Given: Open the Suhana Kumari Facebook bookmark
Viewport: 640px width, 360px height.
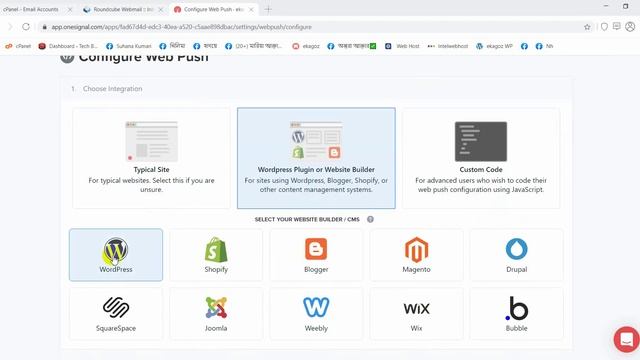Looking at the screenshot, I should click(129, 46).
